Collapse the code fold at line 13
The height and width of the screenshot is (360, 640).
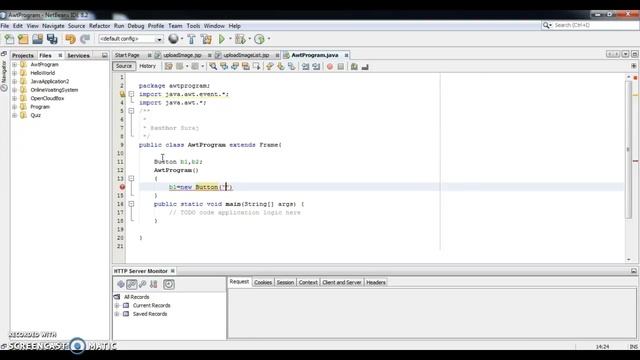tap(131, 178)
